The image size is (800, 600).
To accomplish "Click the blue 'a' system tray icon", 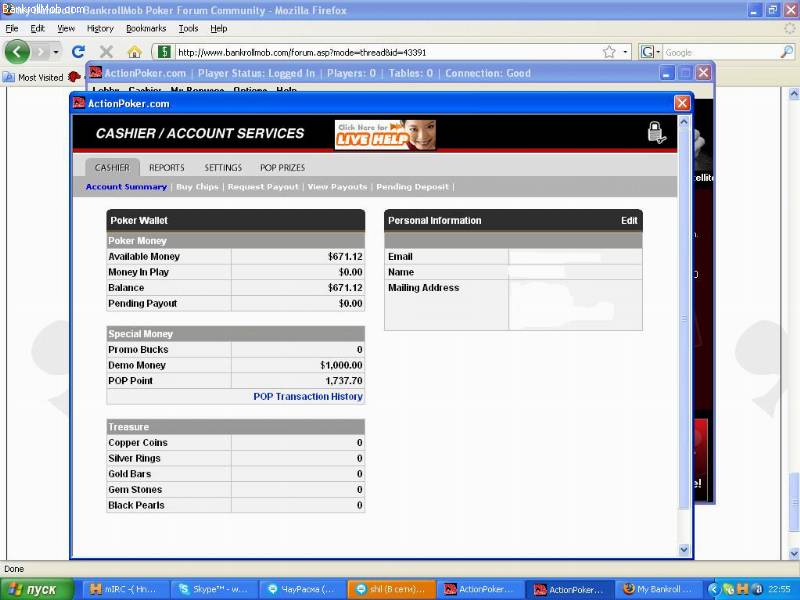I will (757, 590).
